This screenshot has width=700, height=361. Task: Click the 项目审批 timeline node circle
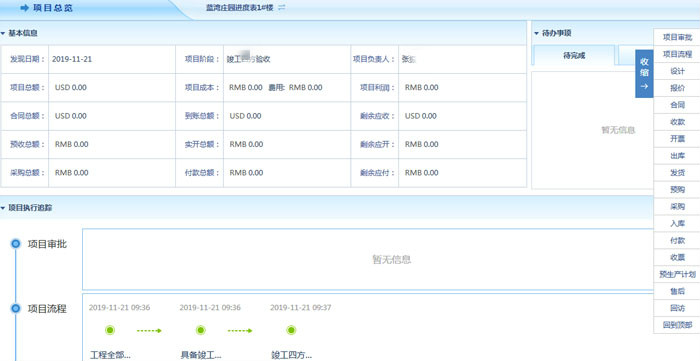(x=16, y=244)
